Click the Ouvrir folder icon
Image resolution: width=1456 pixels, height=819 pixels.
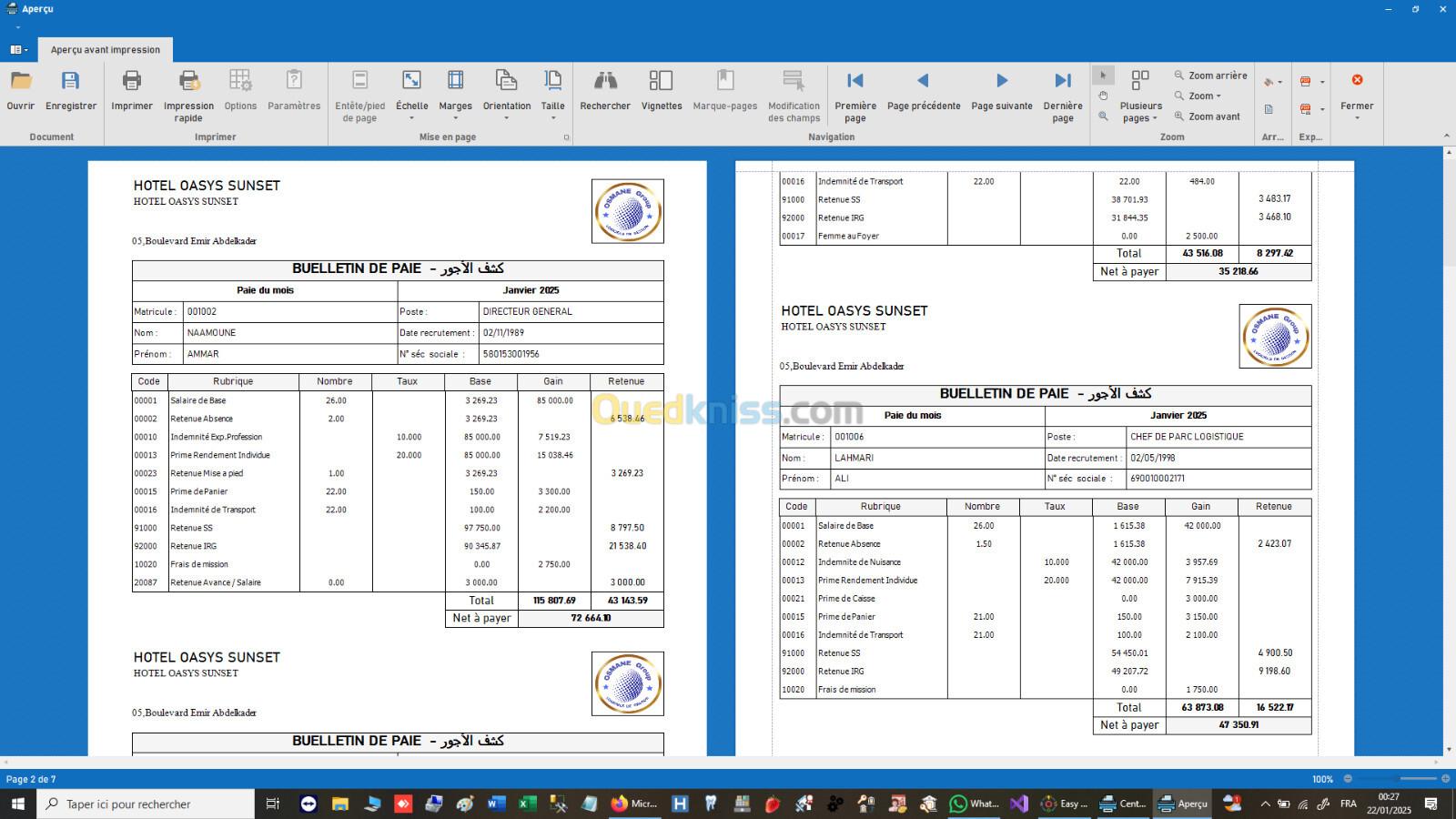[21, 82]
